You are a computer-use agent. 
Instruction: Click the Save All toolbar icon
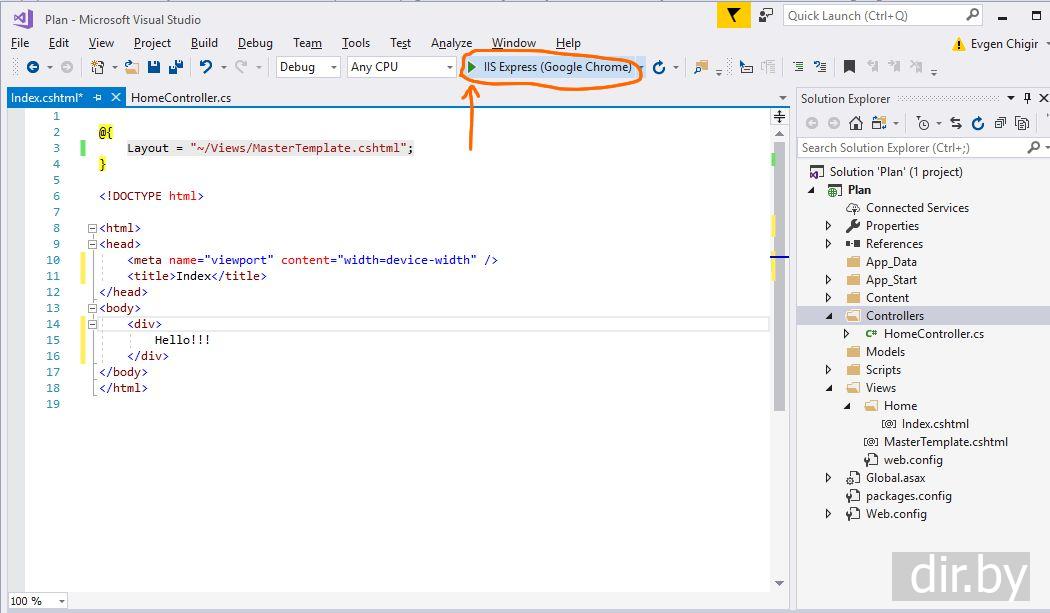click(x=176, y=67)
